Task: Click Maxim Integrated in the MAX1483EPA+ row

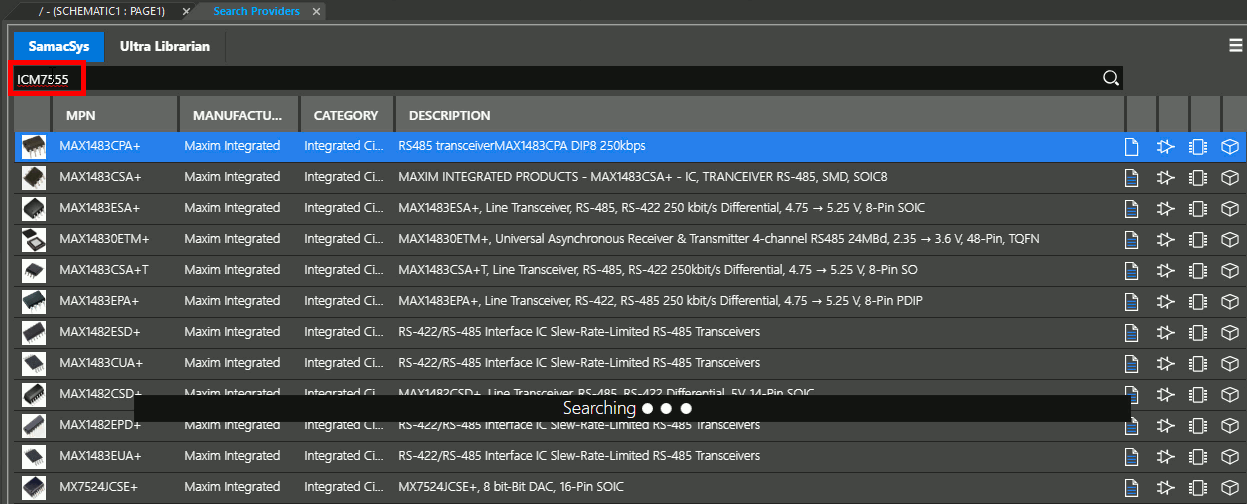Action: [x=232, y=301]
